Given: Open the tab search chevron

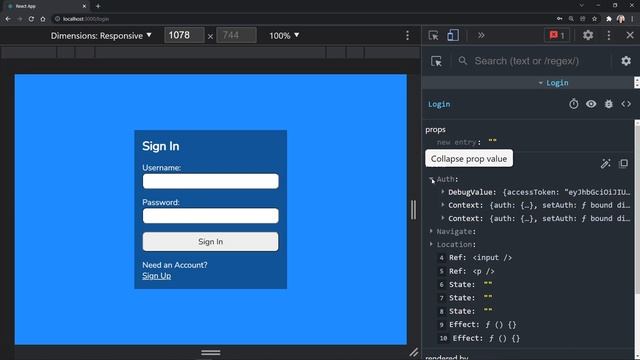Looking at the screenshot, I should click(581, 6).
